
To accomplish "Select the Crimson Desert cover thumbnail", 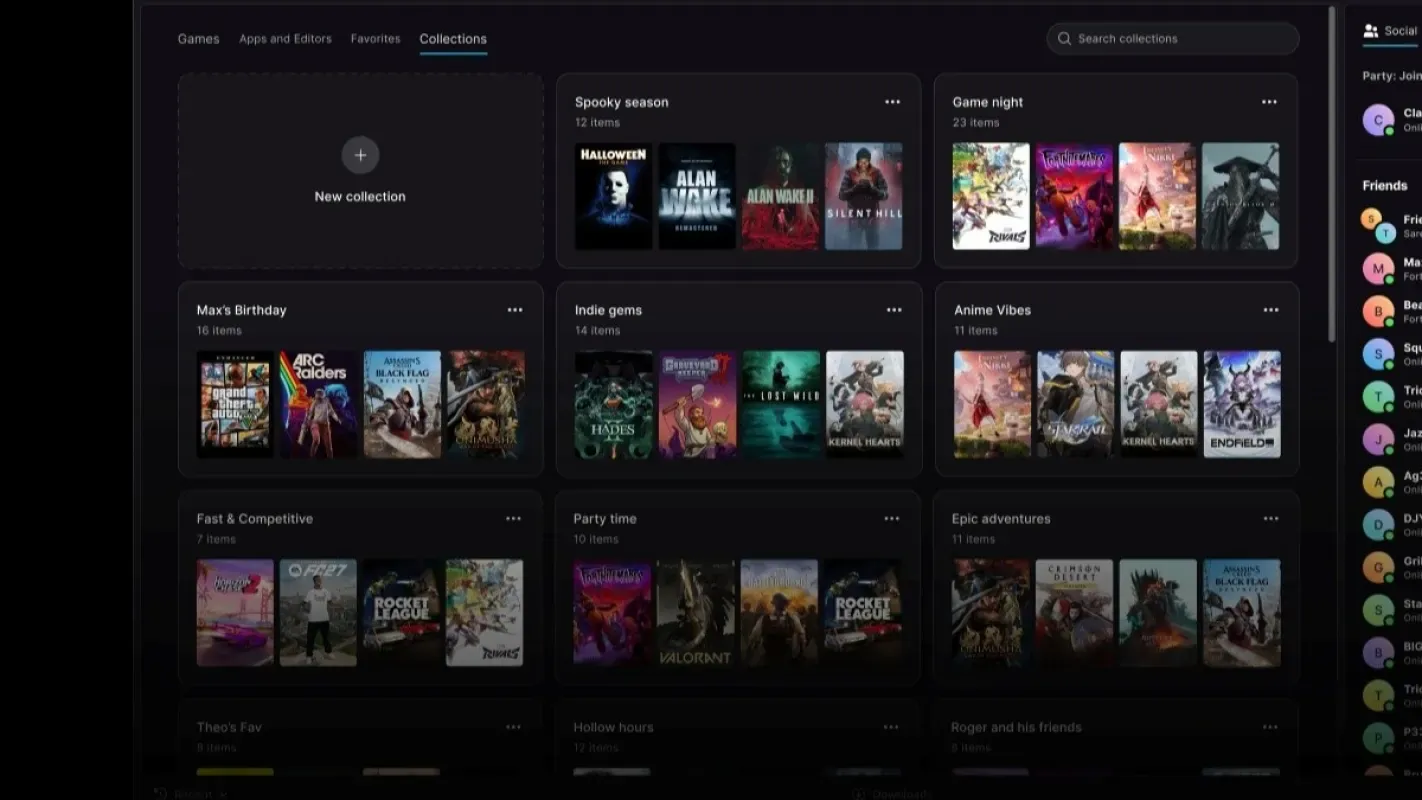I will 1074,613.
